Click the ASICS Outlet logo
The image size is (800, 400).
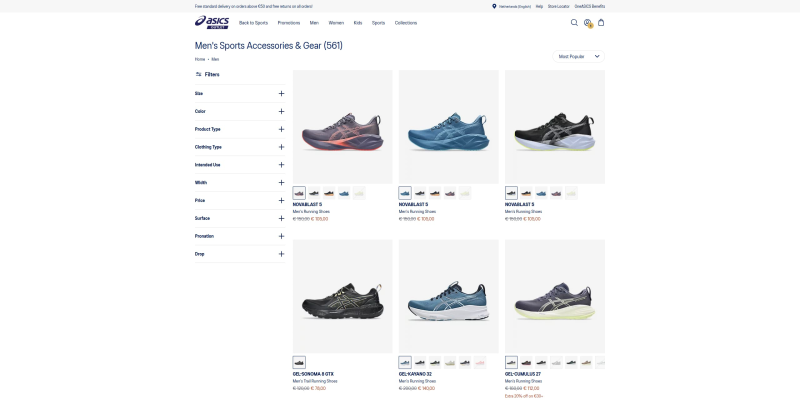point(212,22)
